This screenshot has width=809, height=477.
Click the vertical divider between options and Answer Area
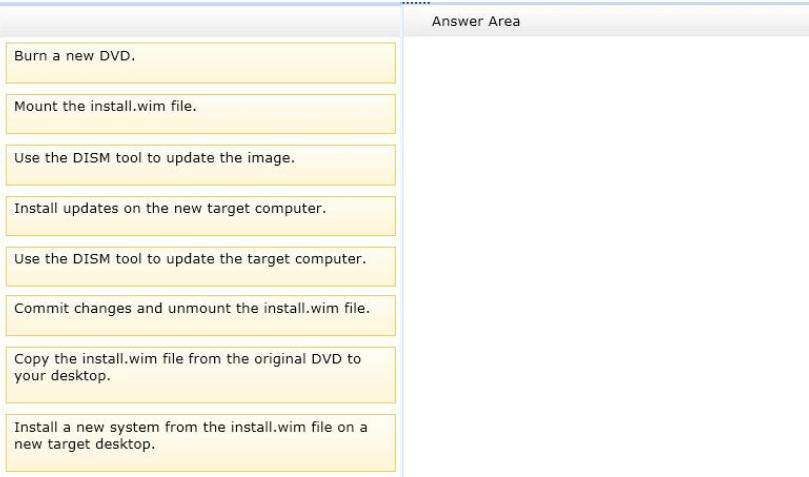pyautogui.click(x=402, y=241)
